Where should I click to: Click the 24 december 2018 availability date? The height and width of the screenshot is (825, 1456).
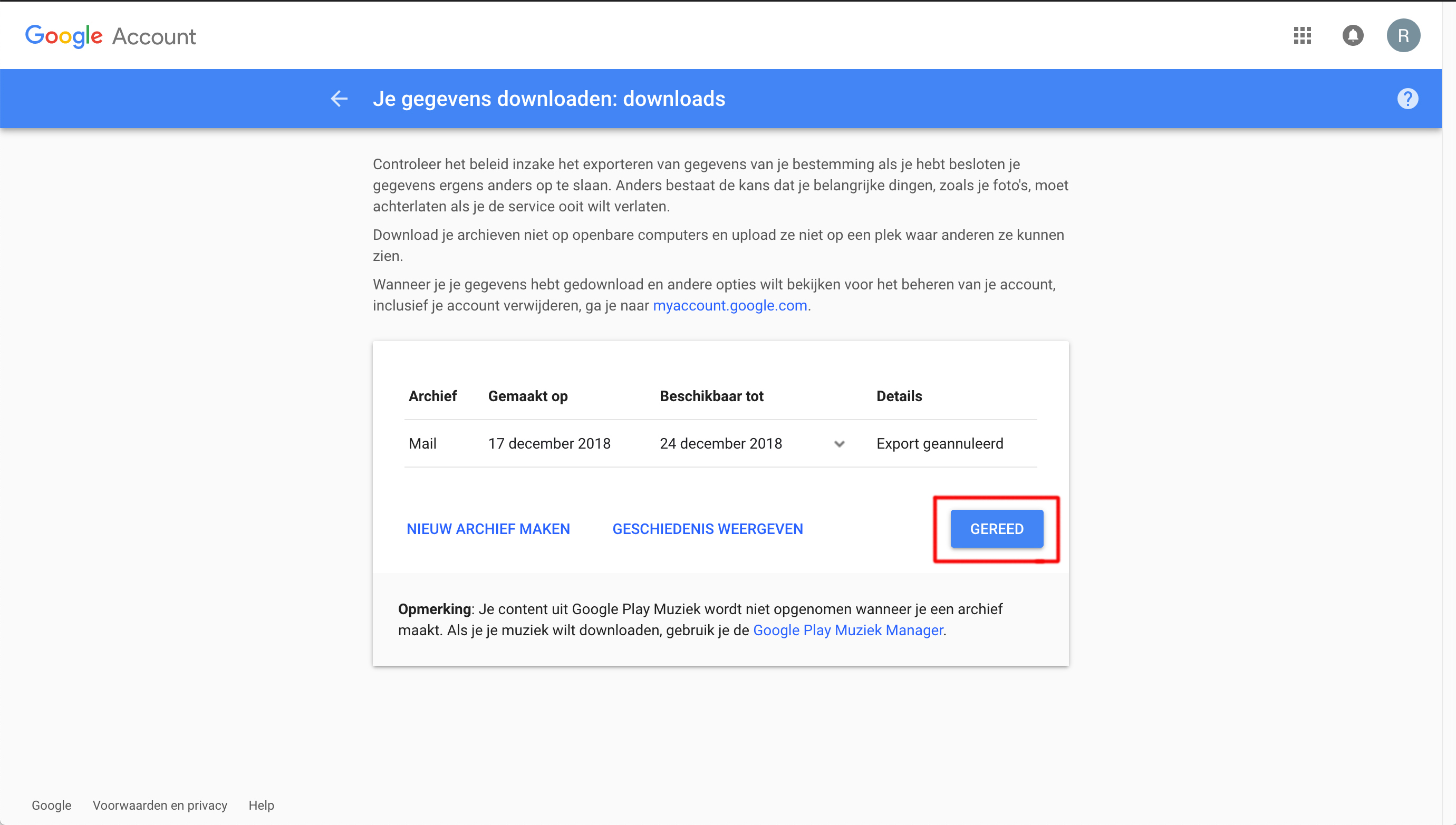(x=720, y=444)
